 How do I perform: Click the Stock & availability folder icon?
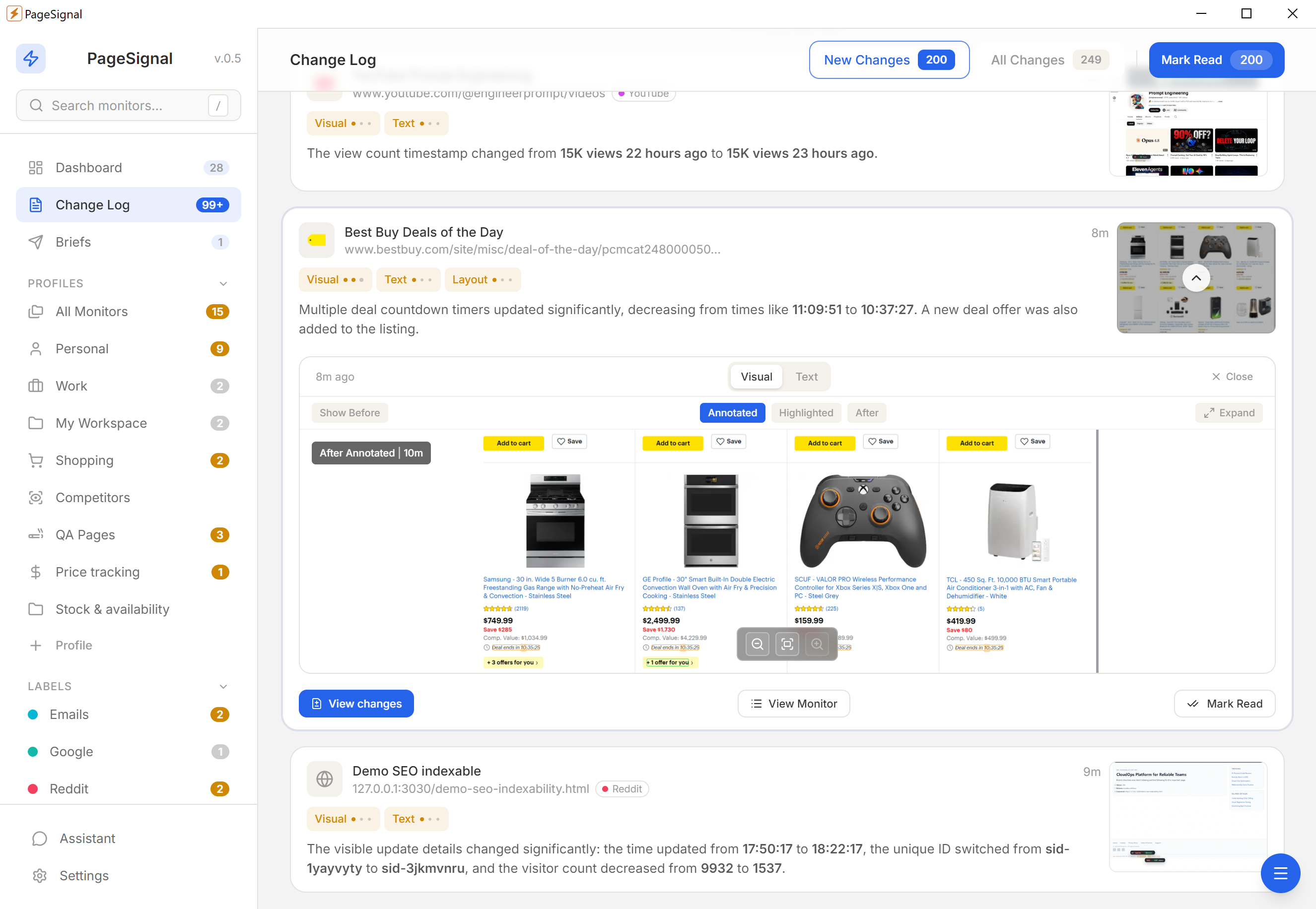(x=36, y=609)
